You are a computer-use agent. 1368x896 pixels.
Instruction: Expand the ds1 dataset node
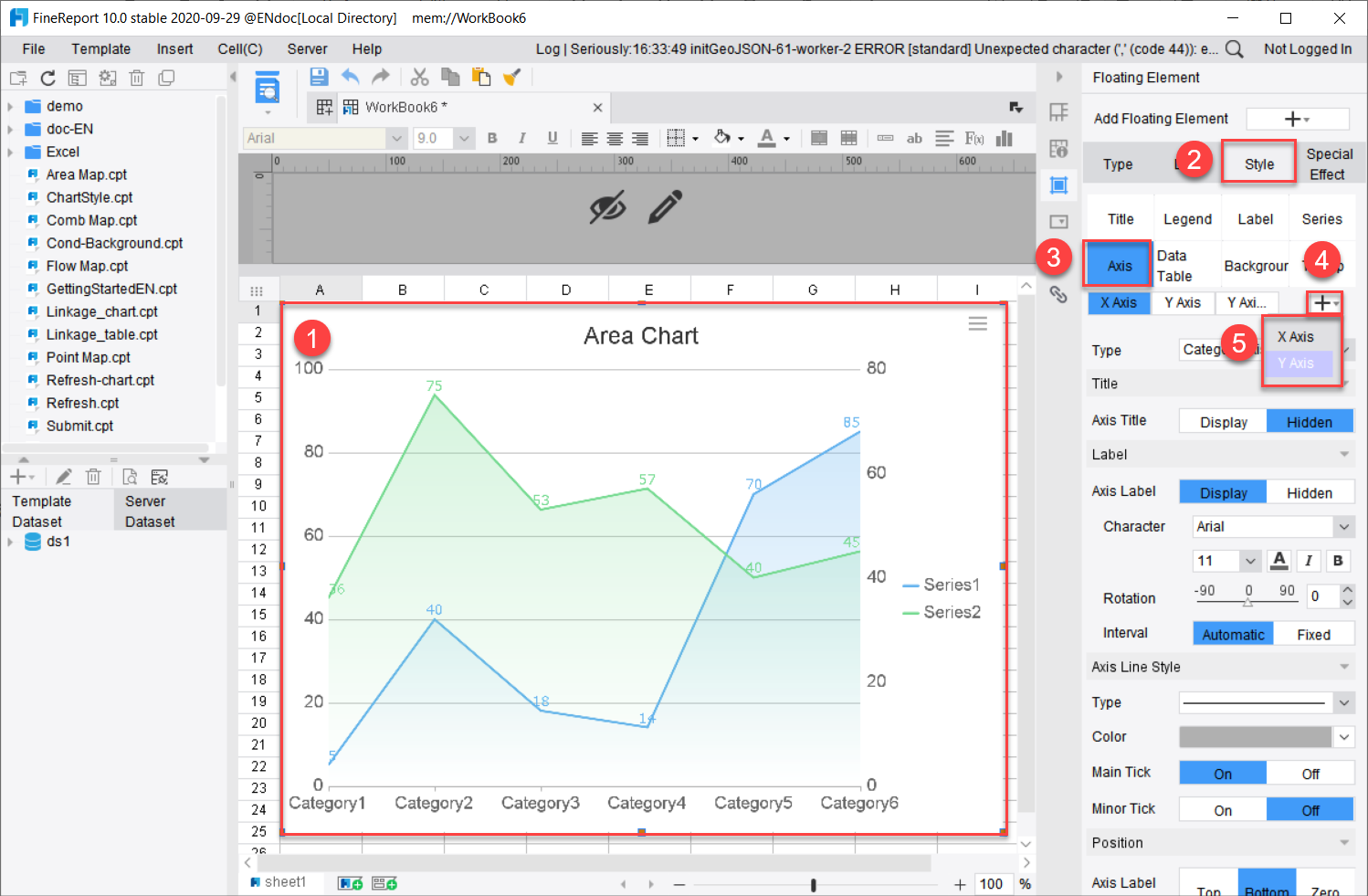(10, 542)
